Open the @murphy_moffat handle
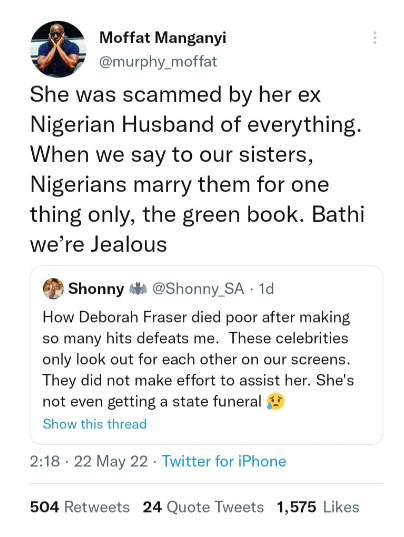The width and height of the screenshot is (404, 537). [158, 62]
